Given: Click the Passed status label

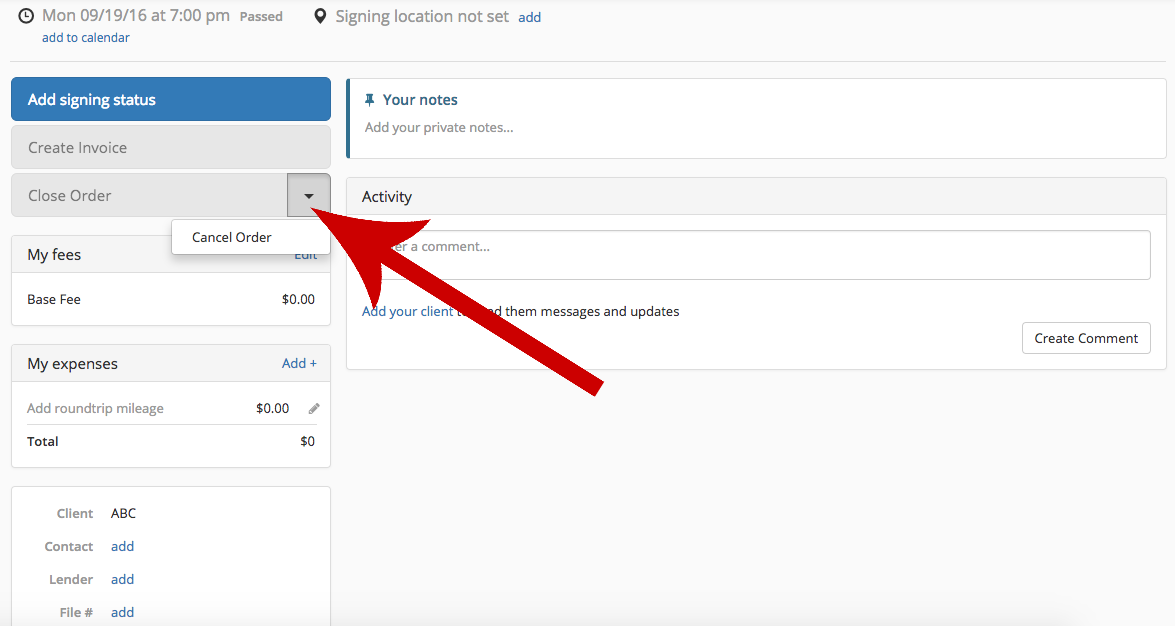Looking at the screenshot, I should [x=261, y=16].
